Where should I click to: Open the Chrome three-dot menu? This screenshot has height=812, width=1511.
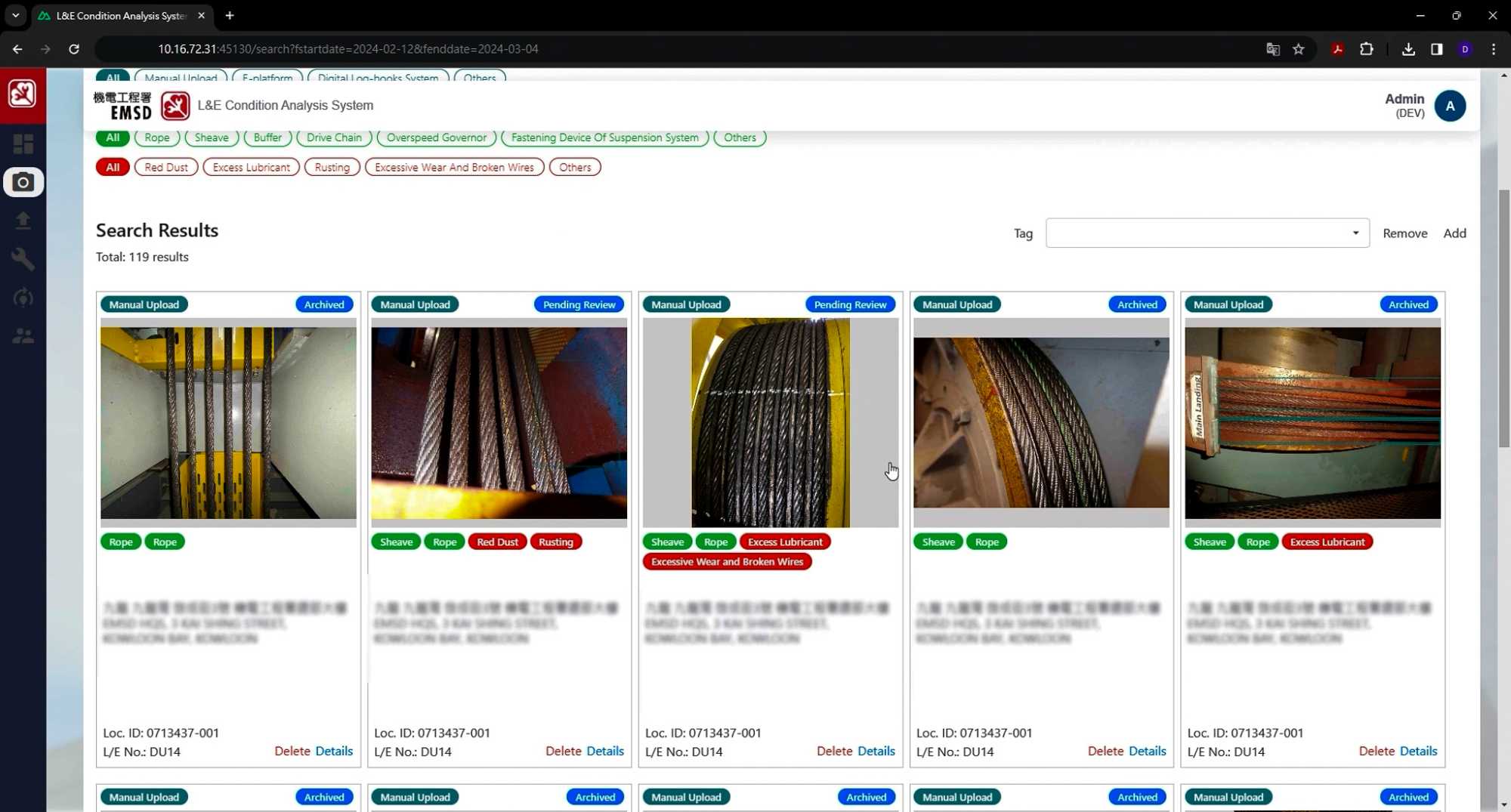tap(1493, 49)
